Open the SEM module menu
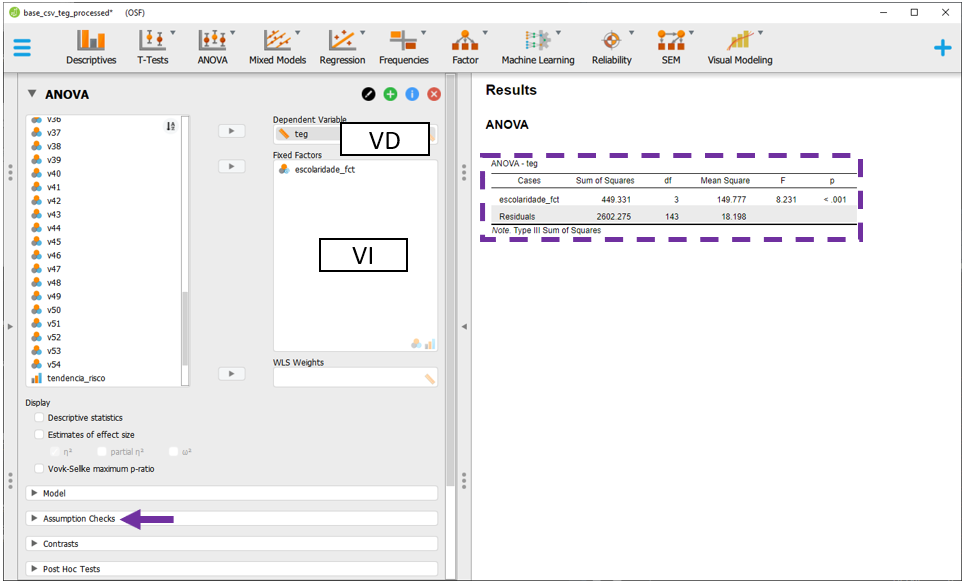The height and width of the screenshot is (587, 964). (670, 47)
